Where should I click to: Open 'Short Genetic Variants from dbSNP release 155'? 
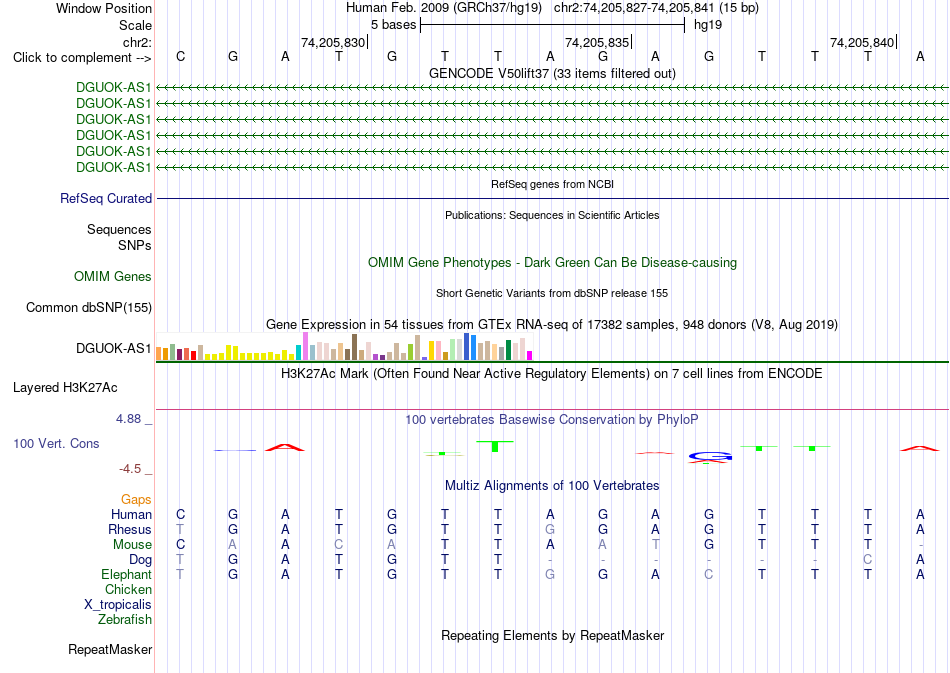[x=552, y=293]
